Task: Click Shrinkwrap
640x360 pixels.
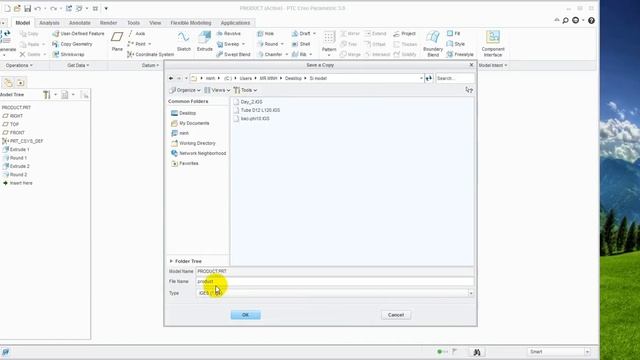Action: (x=69, y=54)
